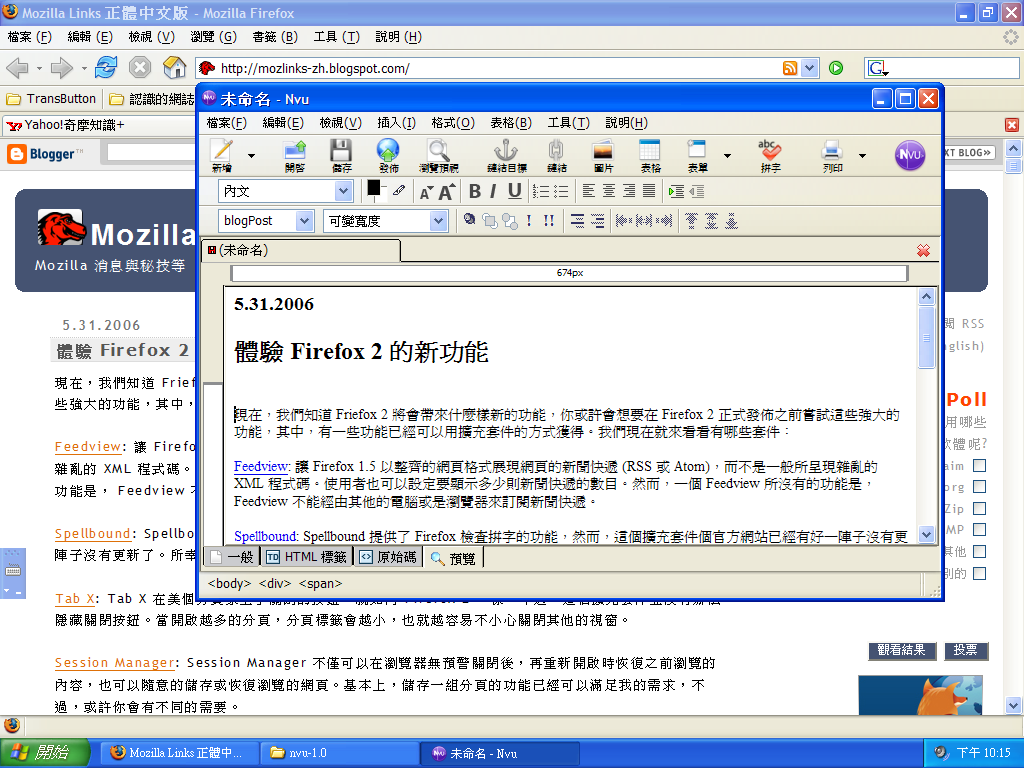Click the Save (儲存) floppy disk icon
Viewport: 1024px width, 768px height.
[x=341, y=155]
